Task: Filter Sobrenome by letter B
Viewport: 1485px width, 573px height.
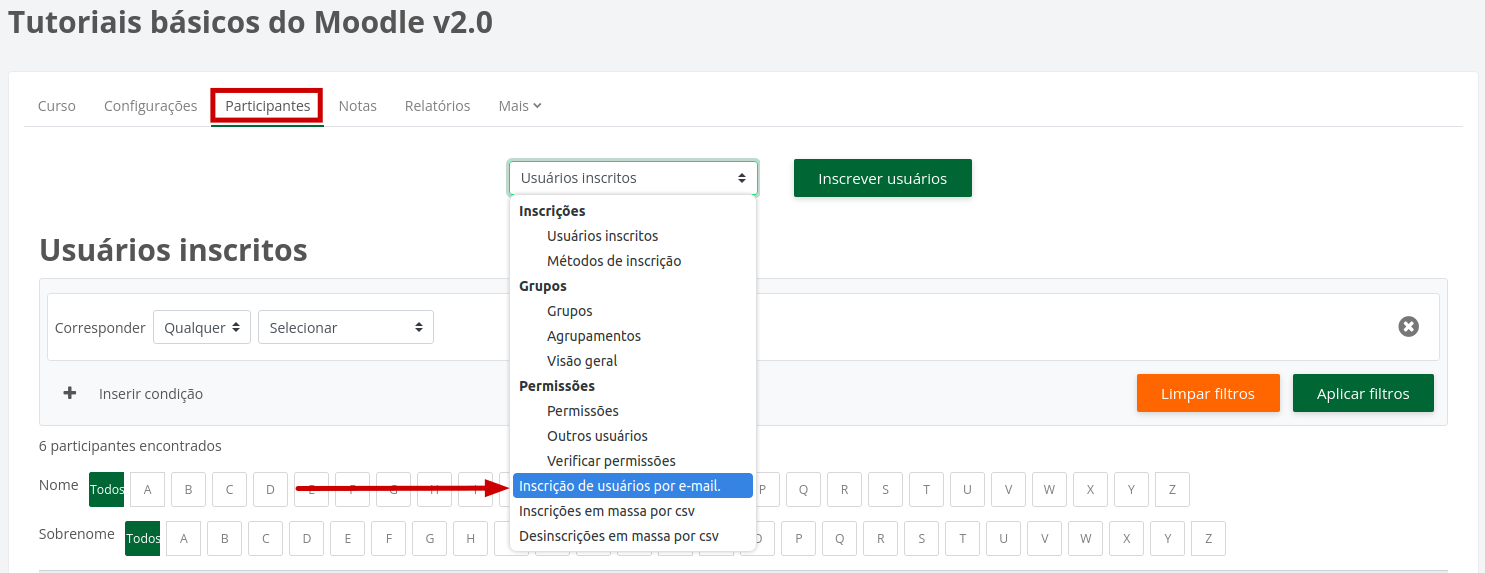Action: click(225, 538)
